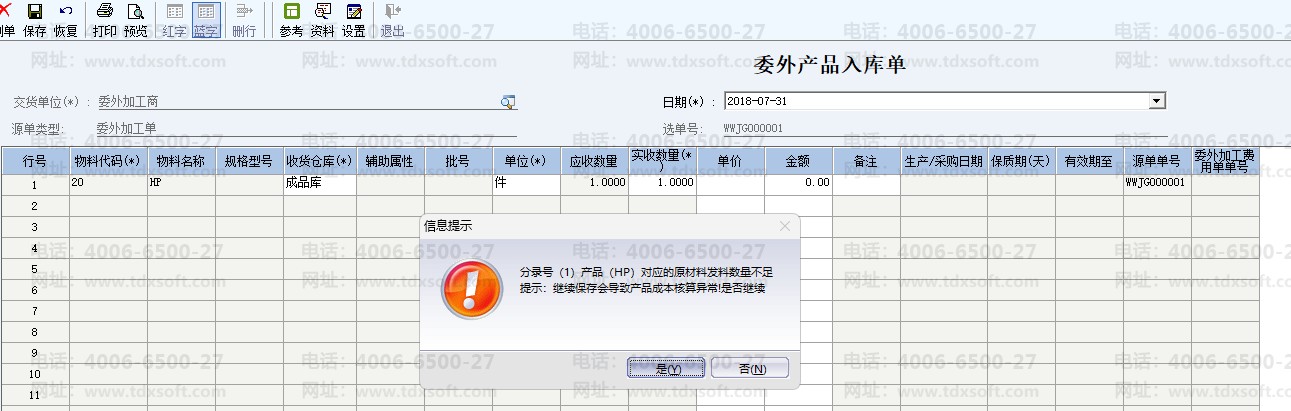The height and width of the screenshot is (411, 1291).
Task: Open the 参考 (Reference) tool
Action: (x=291, y=20)
